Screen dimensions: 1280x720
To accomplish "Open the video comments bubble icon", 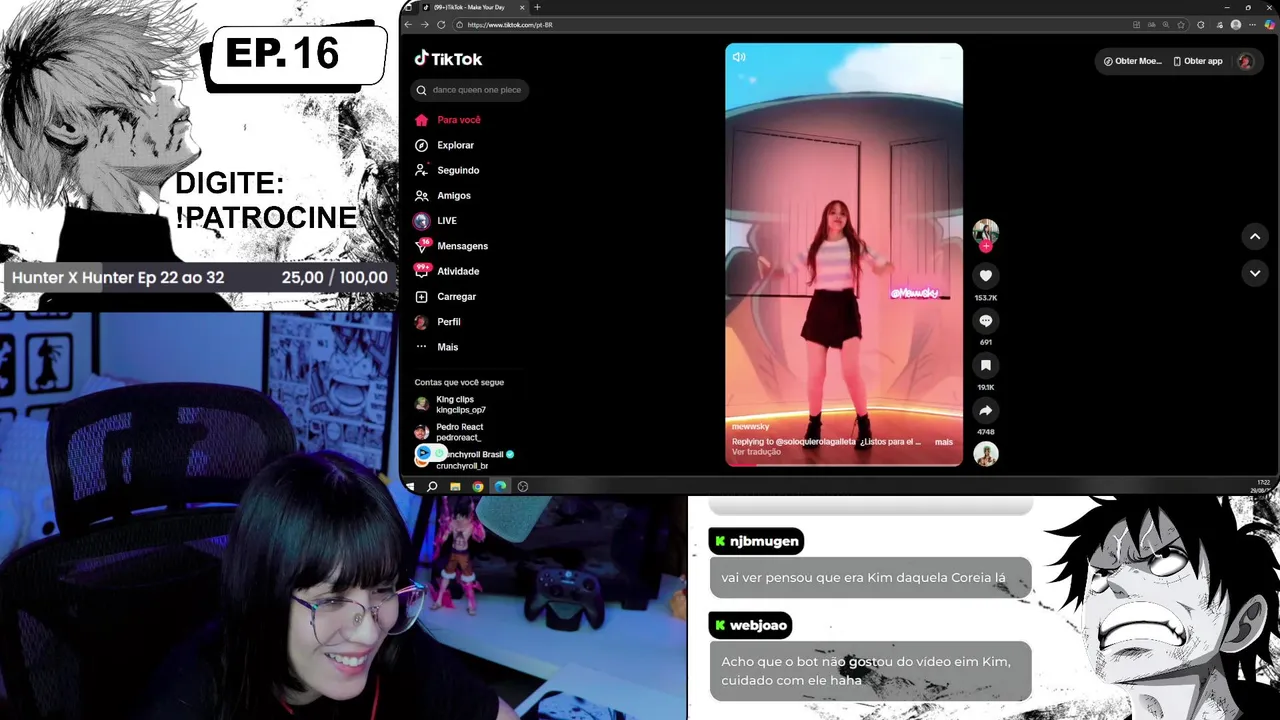I will click(985, 321).
